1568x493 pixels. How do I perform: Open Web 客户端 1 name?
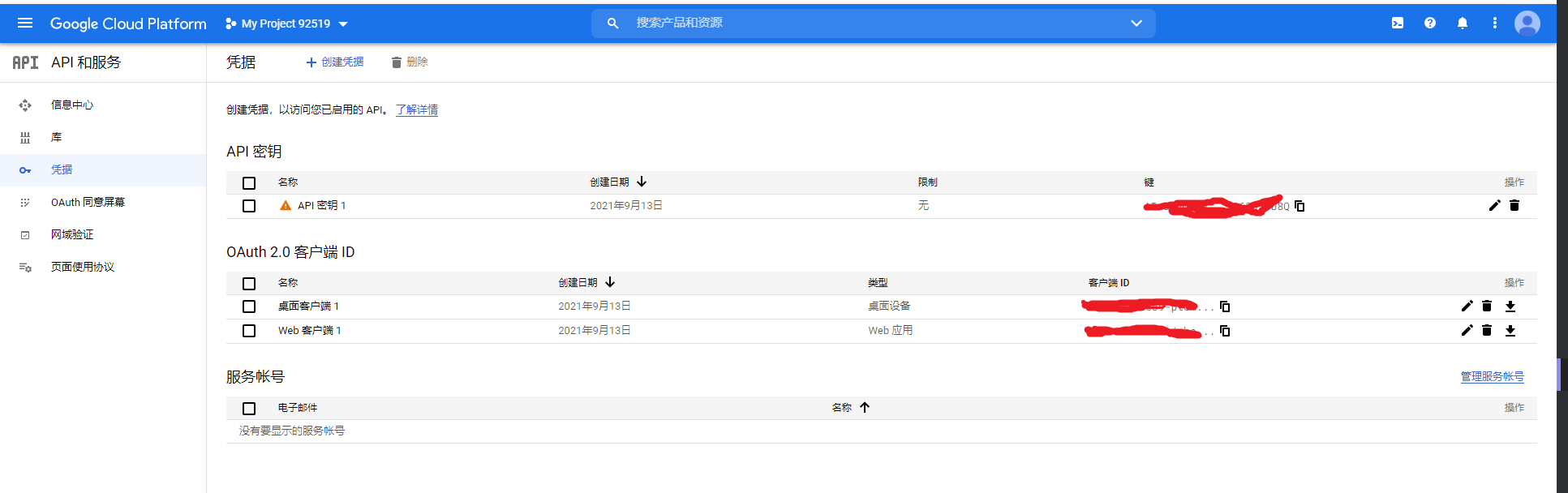[x=310, y=331]
